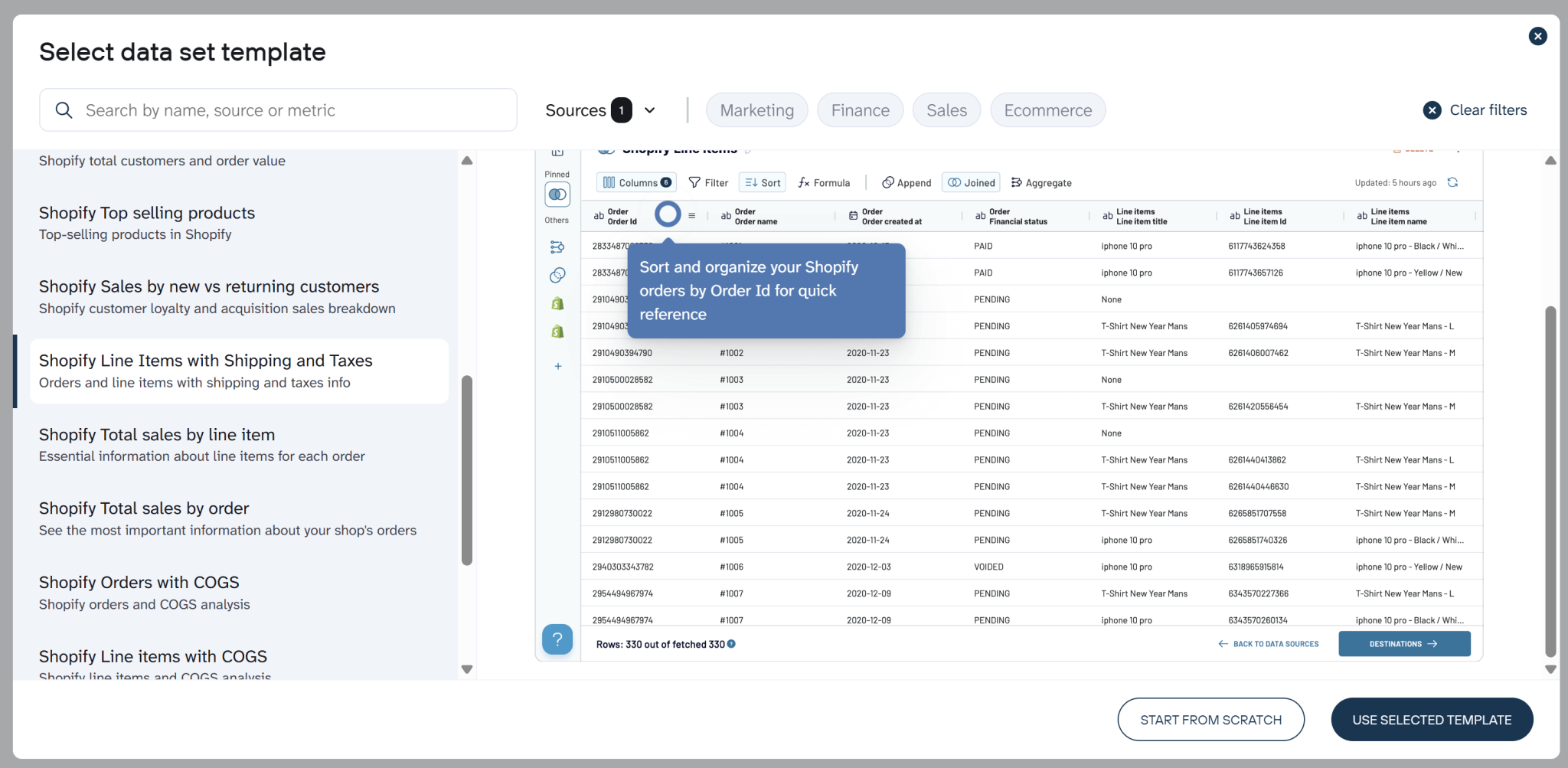Select the Pinned joined dataset toggle
The height and width of the screenshot is (768, 1568).
pos(557,194)
